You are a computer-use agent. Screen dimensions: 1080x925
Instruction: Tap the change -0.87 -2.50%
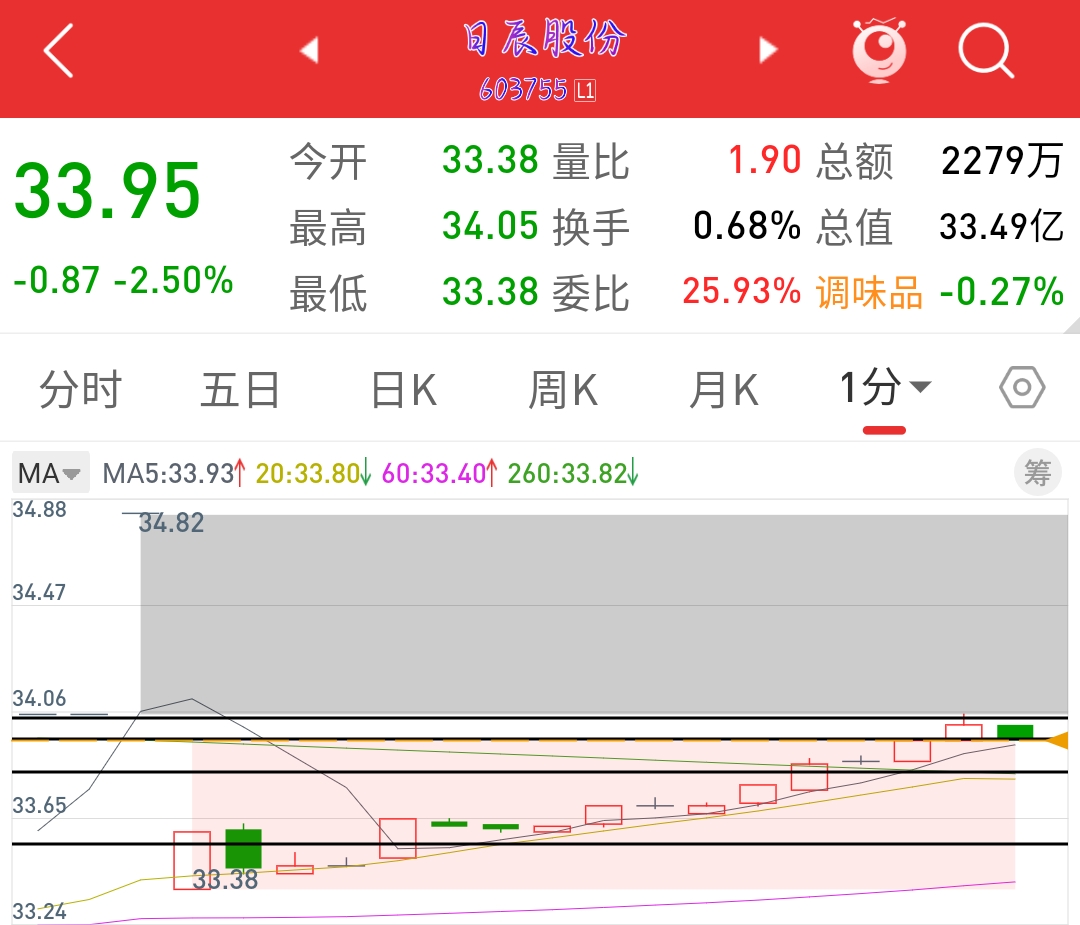pos(123,280)
